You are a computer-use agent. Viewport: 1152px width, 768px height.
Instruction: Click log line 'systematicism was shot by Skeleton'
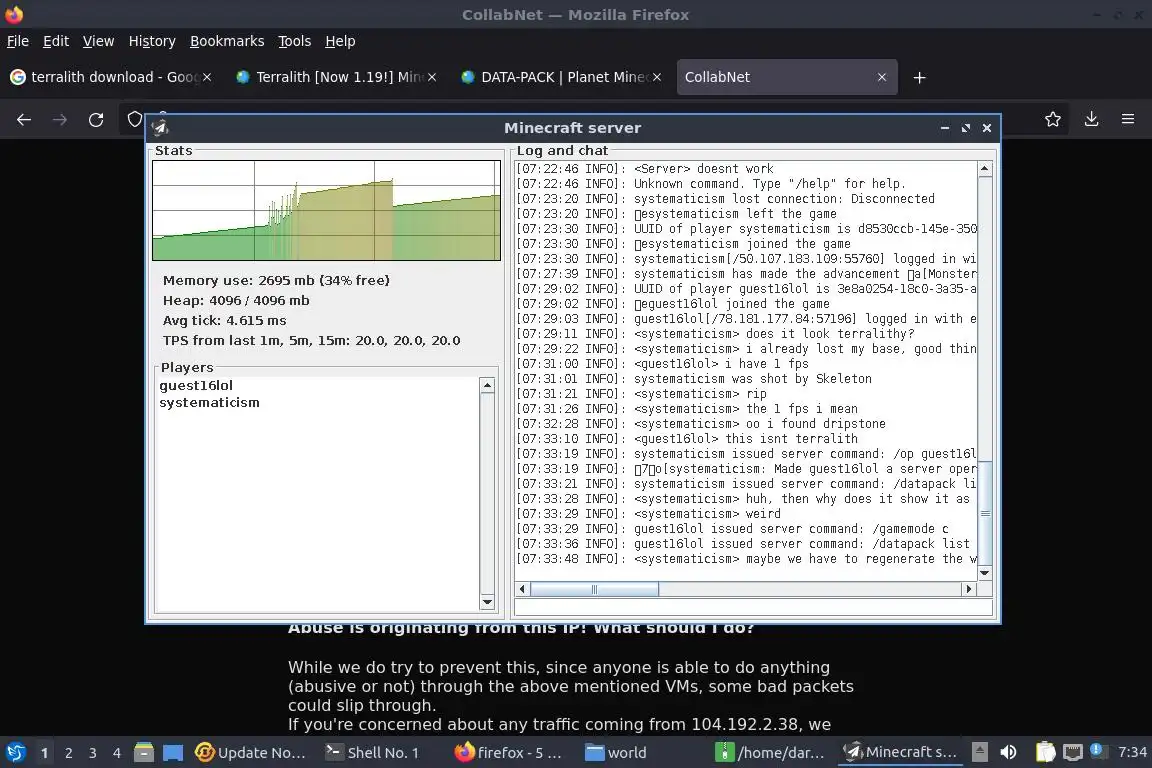tap(752, 378)
